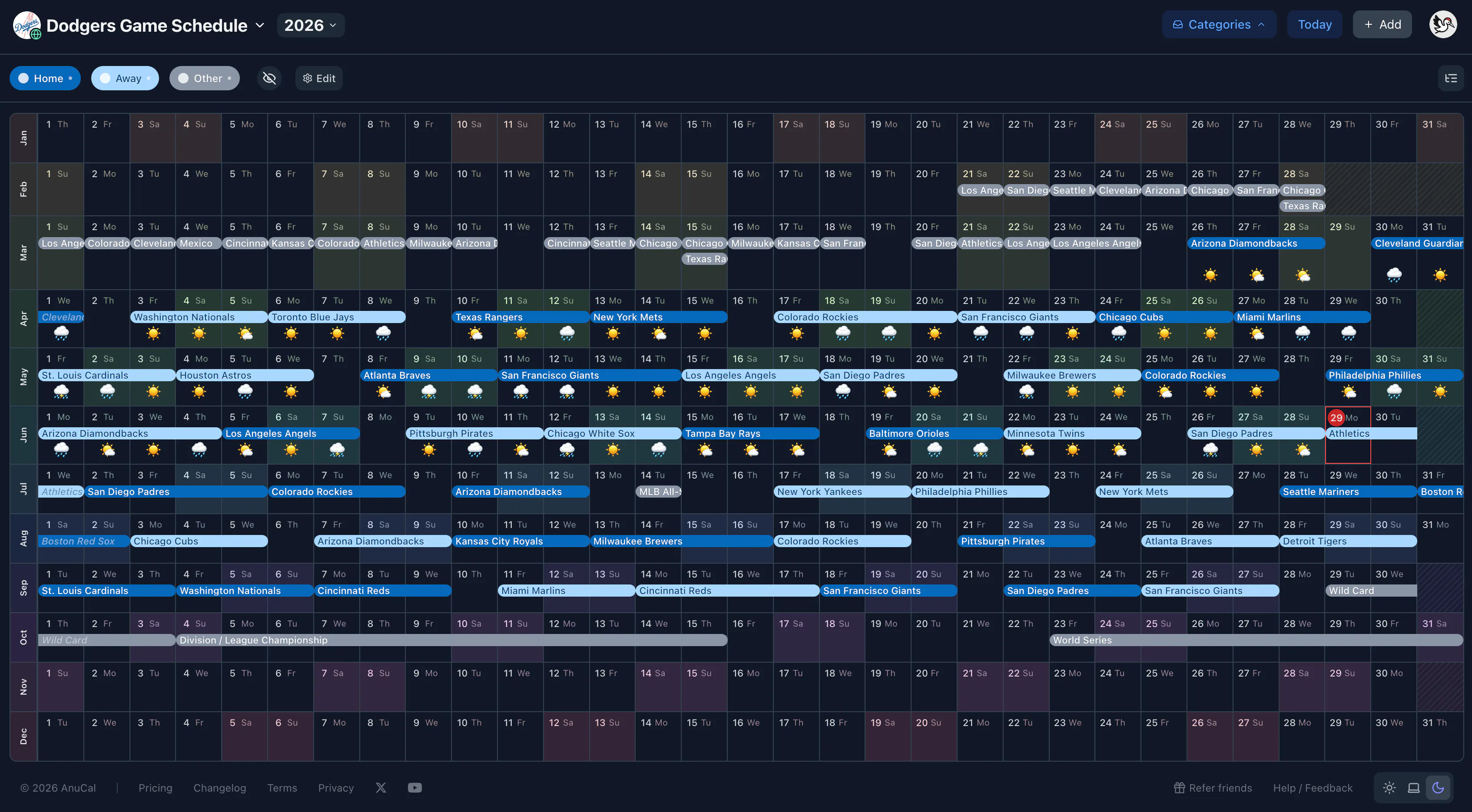Image resolution: width=1472 pixels, height=812 pixels.
Task: Select the Jun month row label
Action: click(23, 435)
